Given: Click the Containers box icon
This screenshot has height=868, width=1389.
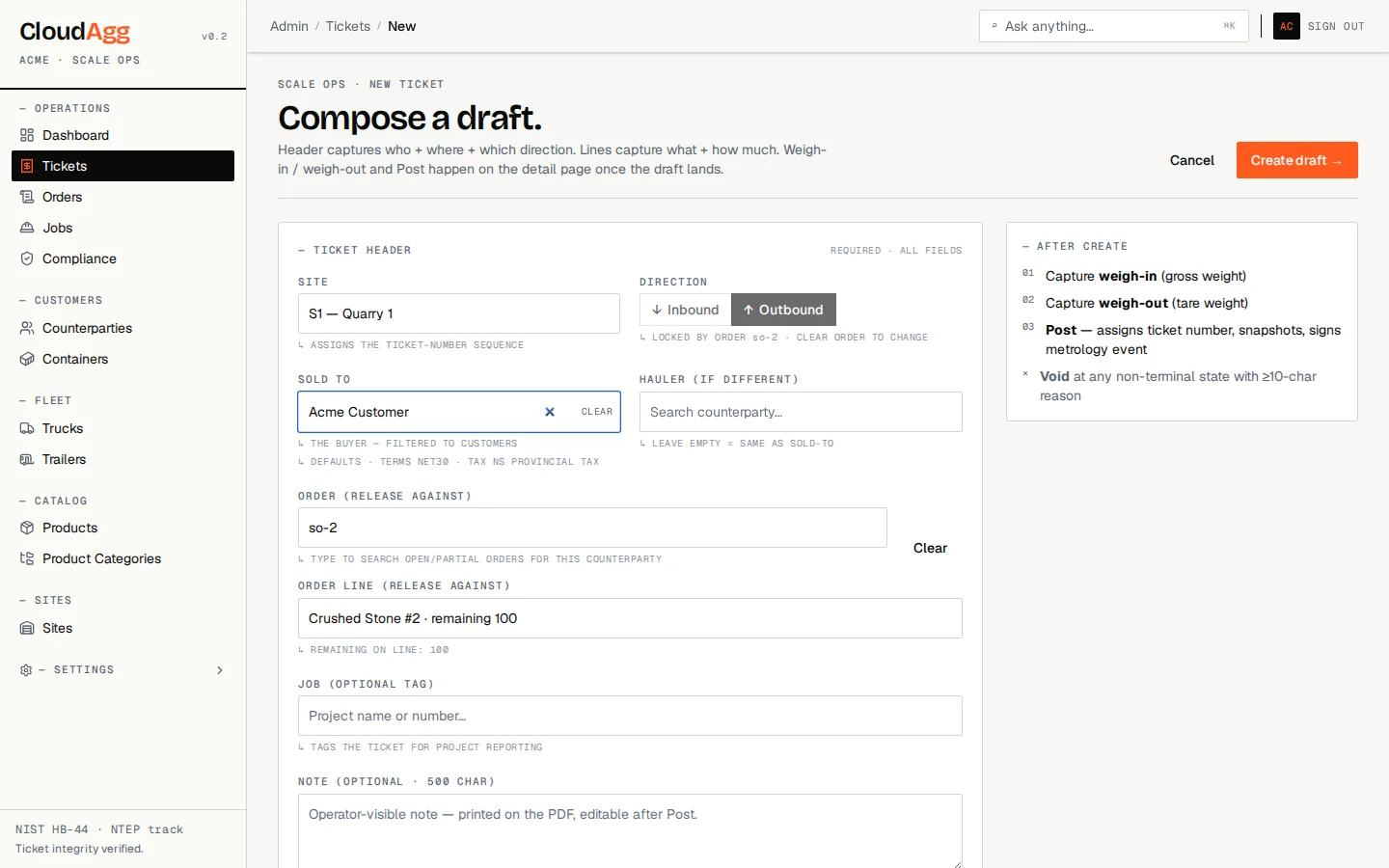Looking at the screenshot, I should (27, 359).
